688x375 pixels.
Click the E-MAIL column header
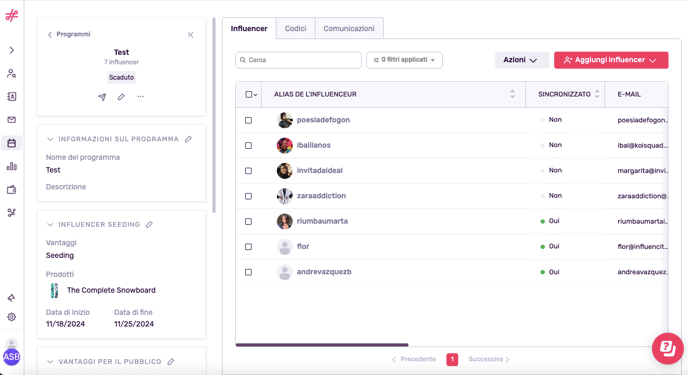(x=629, y=94)
